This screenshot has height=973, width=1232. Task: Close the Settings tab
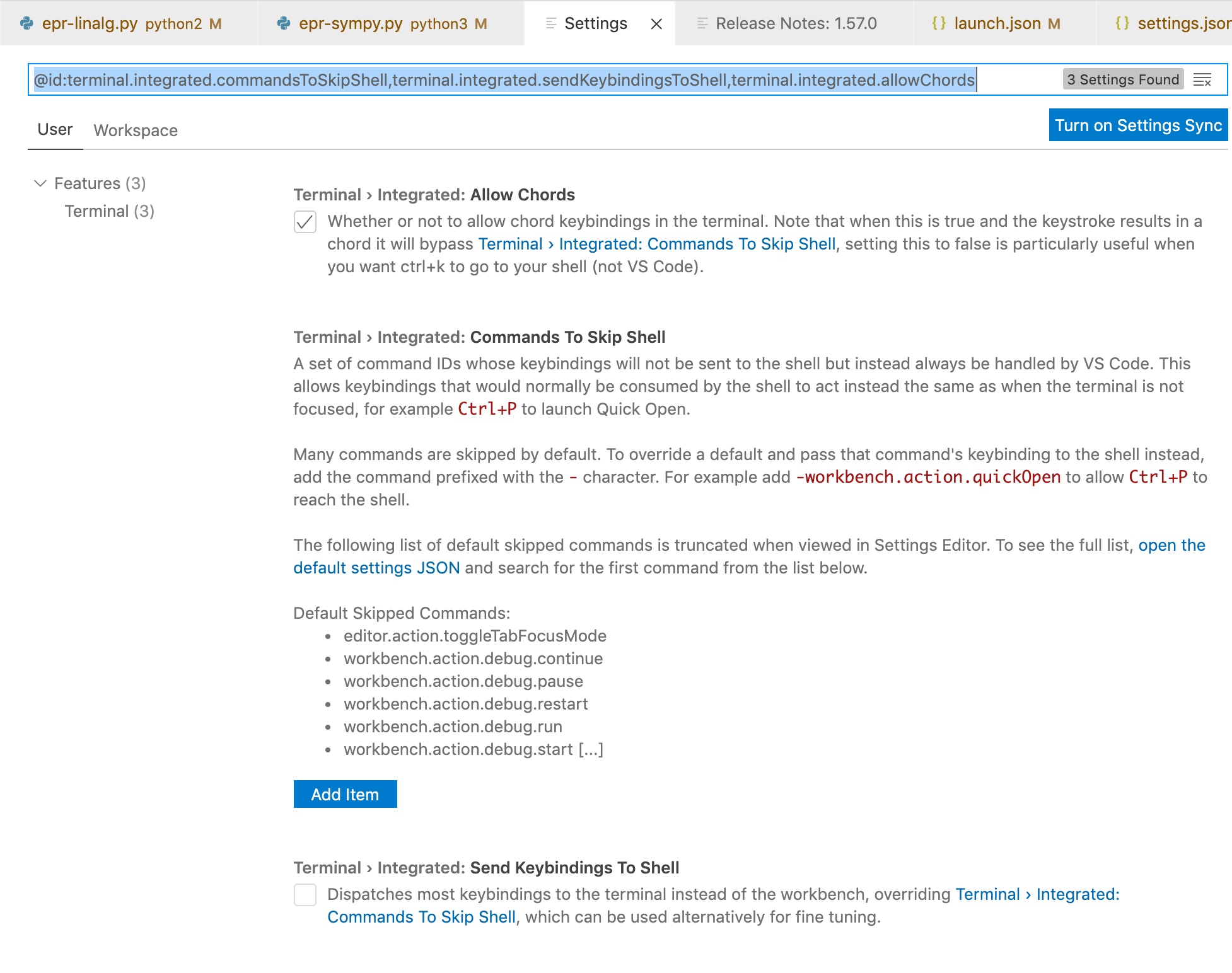click(x=656, y=24)
